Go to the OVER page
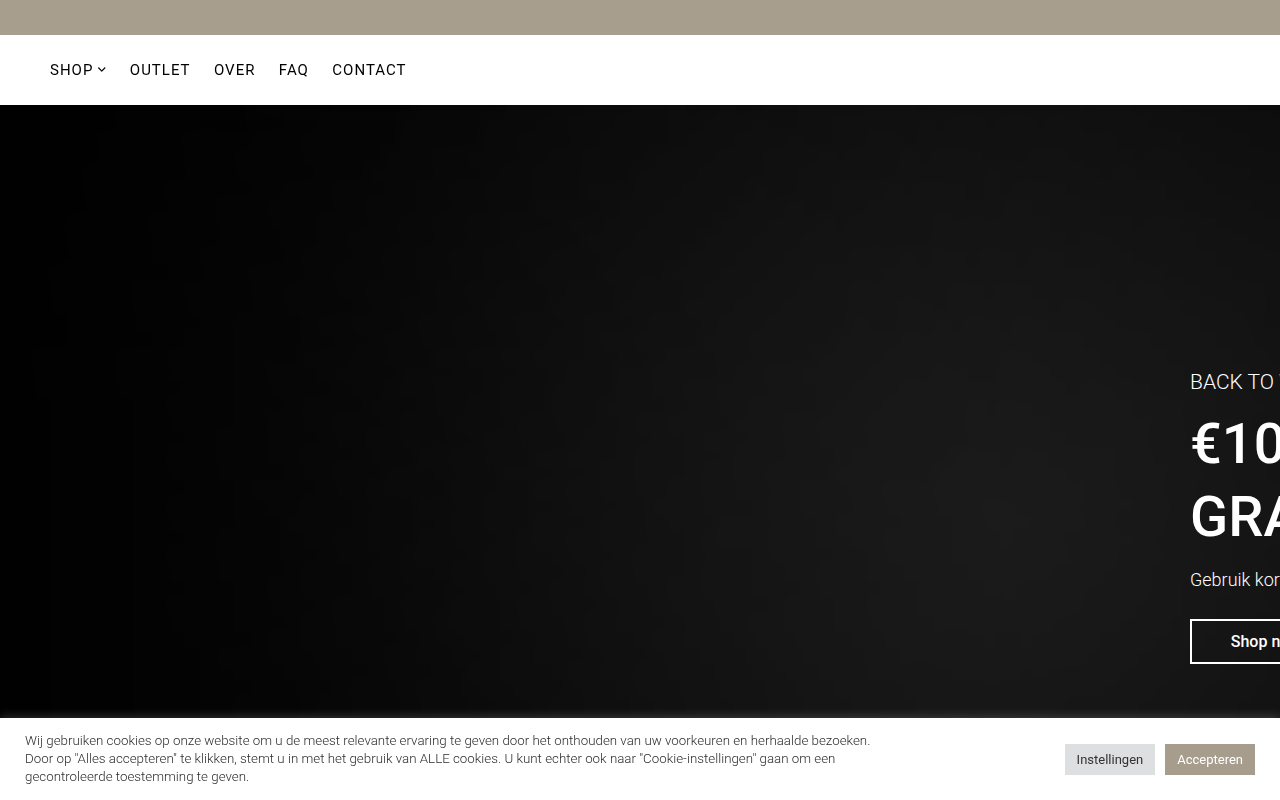The width and height of the screenshot is (1280, 800). 234,70
